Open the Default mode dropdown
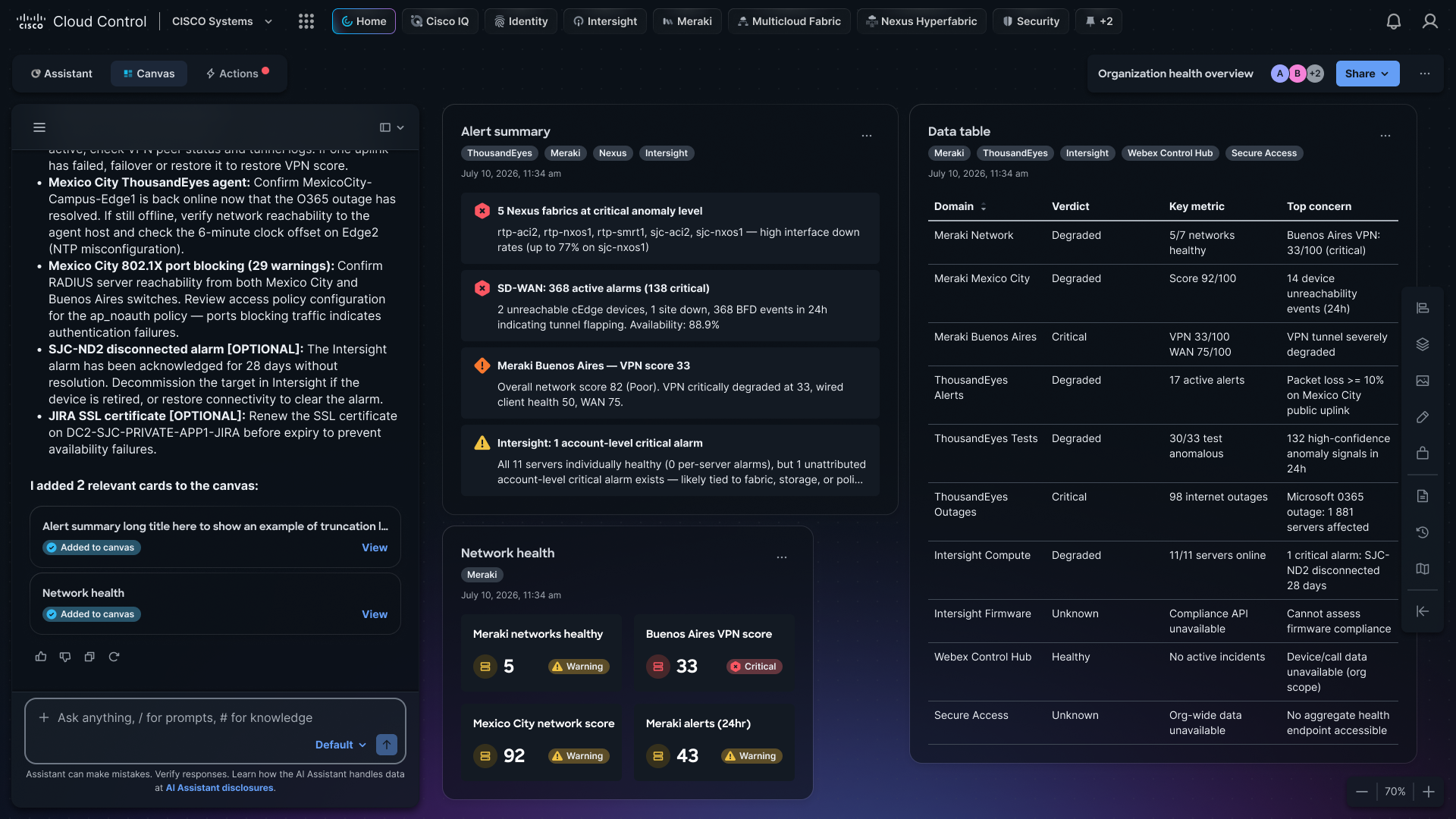The width and height of the screenshot is (1456, 819). (x=340, y=745)
